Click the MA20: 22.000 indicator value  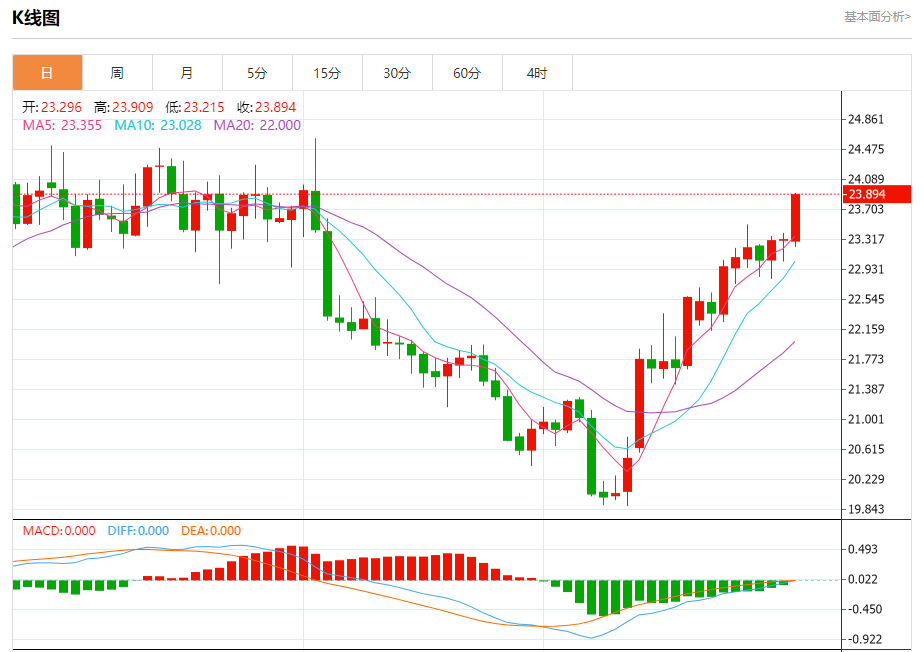pos(257,125)
